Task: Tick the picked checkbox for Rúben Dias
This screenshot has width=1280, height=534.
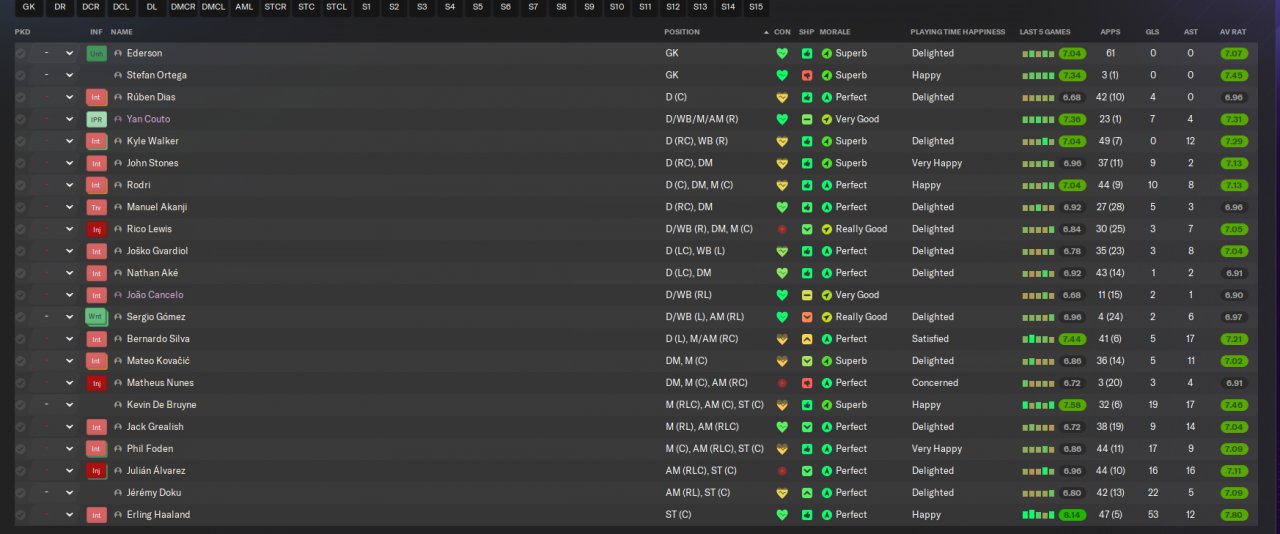Action: 20,97
